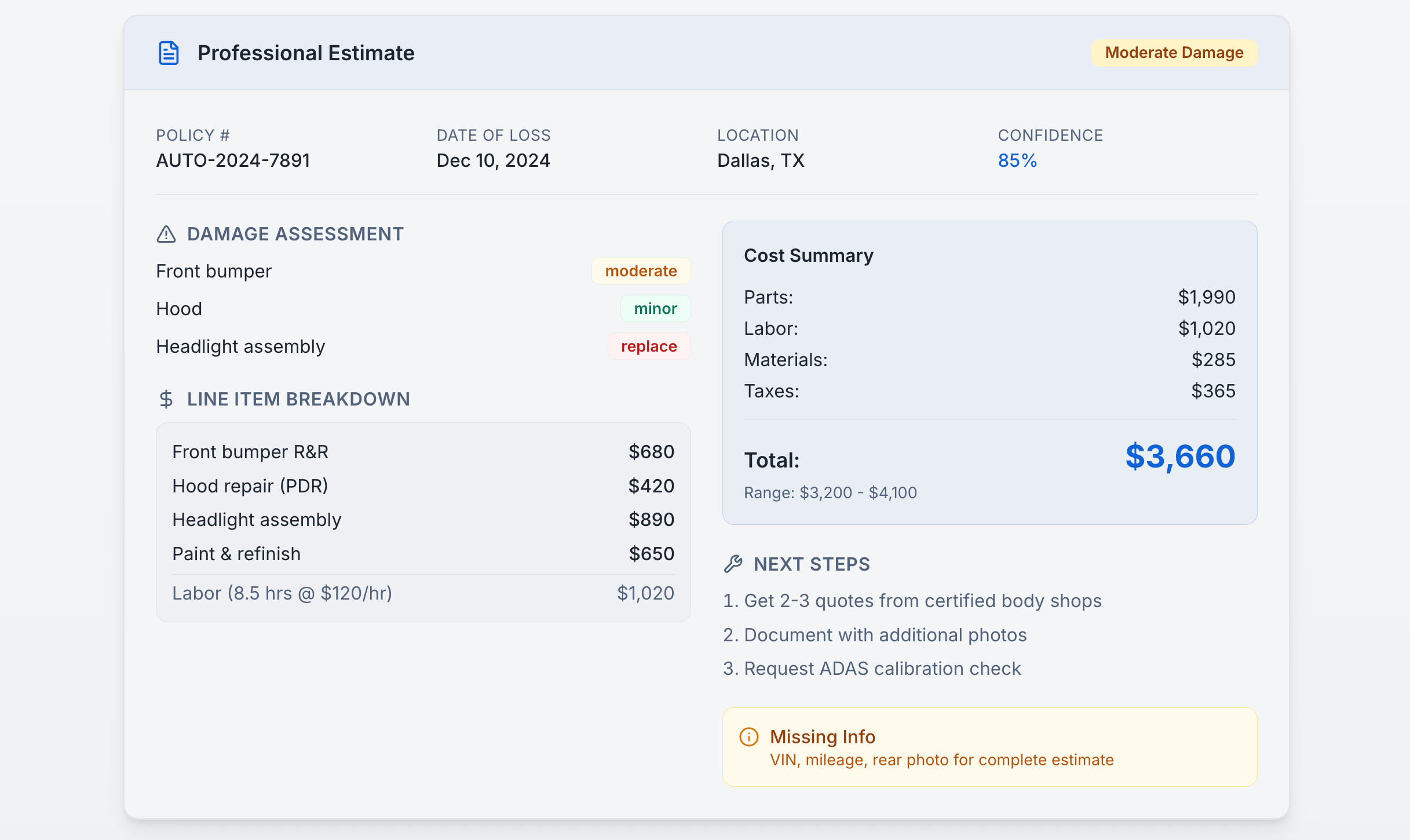This screenshot has width=1410, height=840.
Task: Click the warning triangle icon by Damage Assessment
Action: [x=166, y=234]
